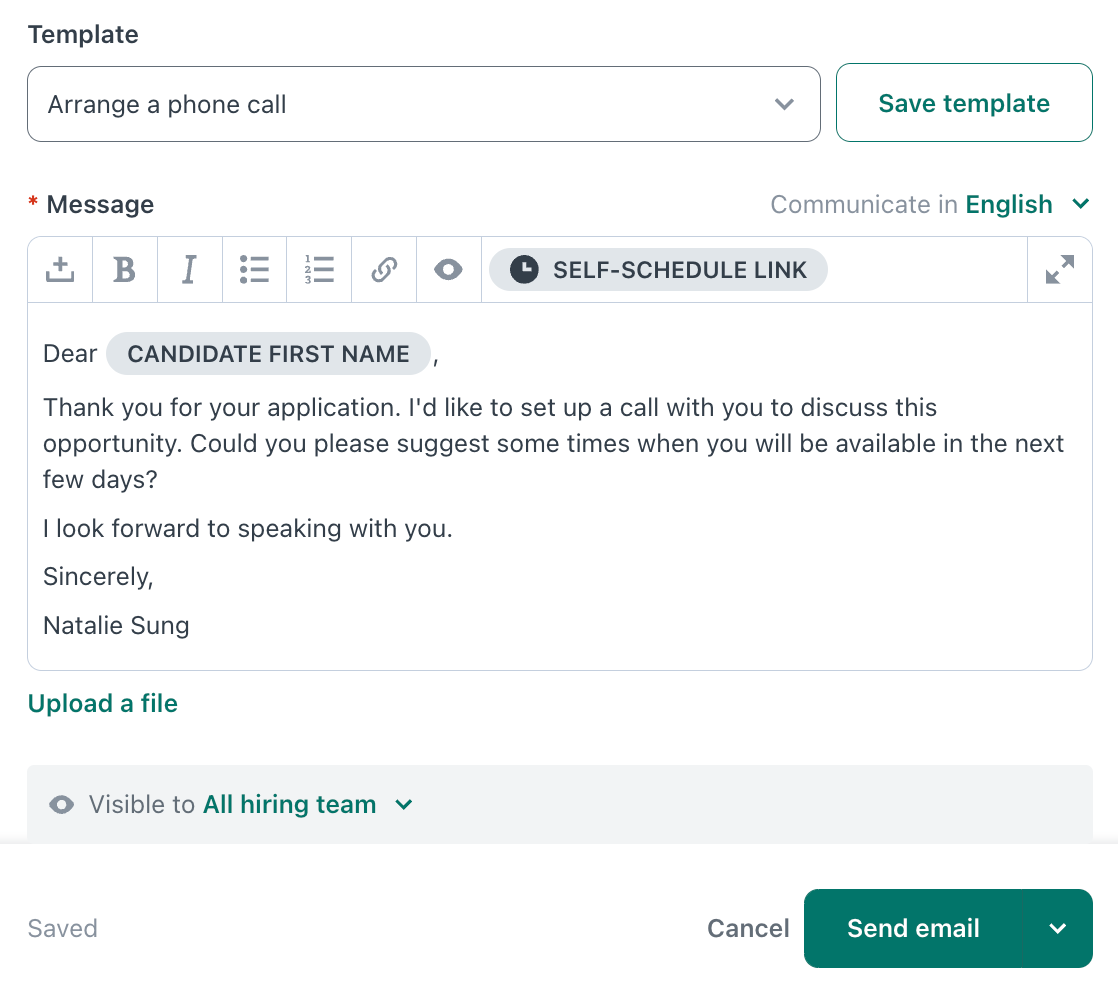Click the Send email button
The width and height of the screenshot is (1118, 995).
[x=913, y=928]
